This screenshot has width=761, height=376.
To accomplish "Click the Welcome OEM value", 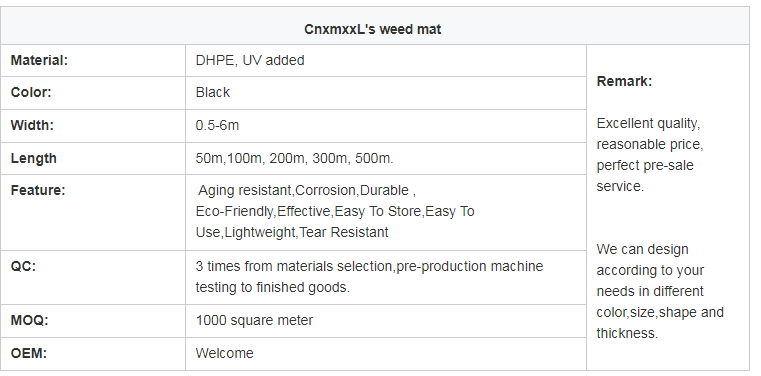I will (x=224, y=353).
